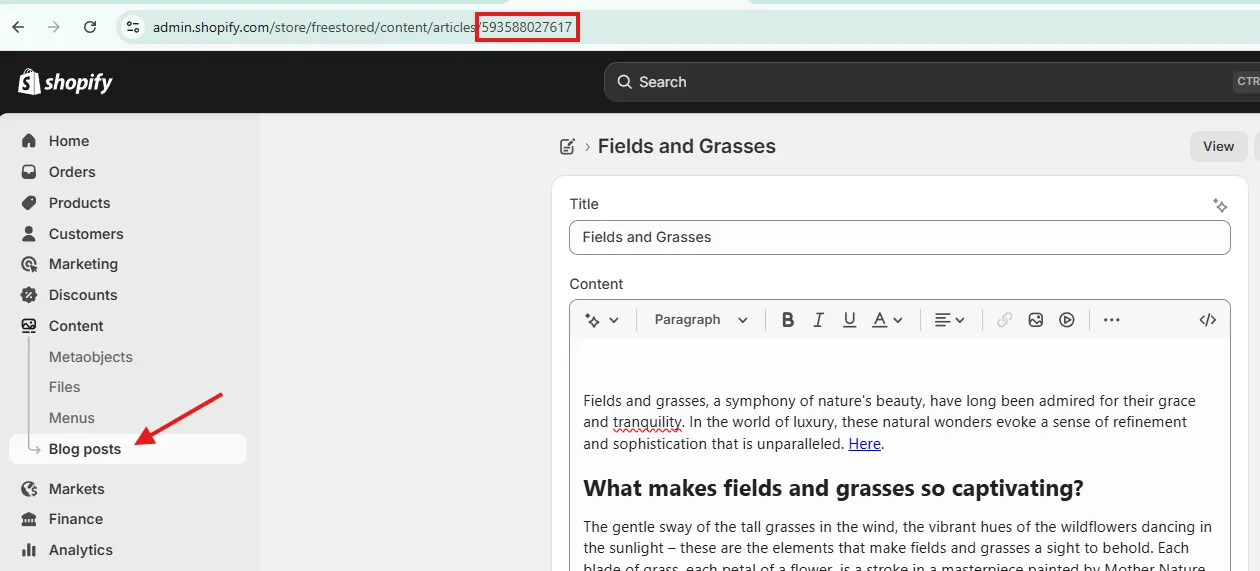Expand the AI magic tools dropdown
The image size is (1260, 571).
[x=602, y=320]
